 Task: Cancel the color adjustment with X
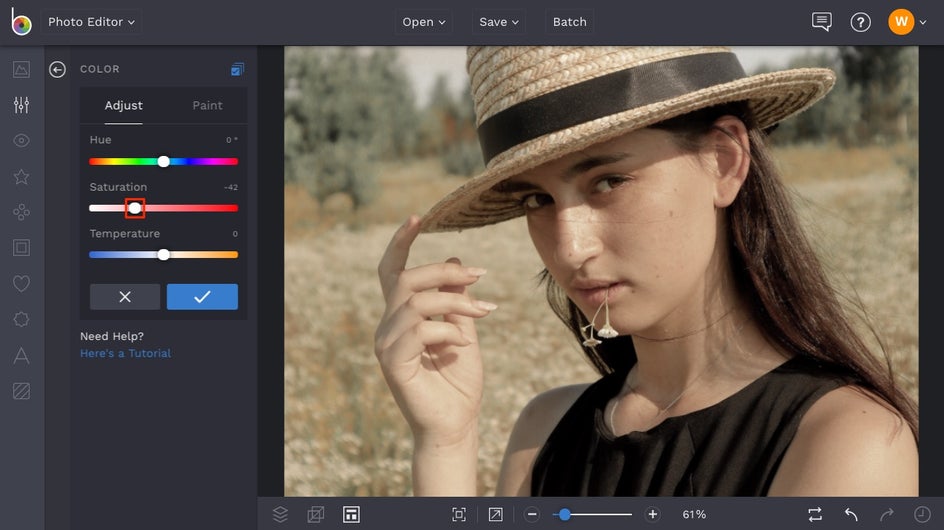pyautogui.click(x=125, y=297)
